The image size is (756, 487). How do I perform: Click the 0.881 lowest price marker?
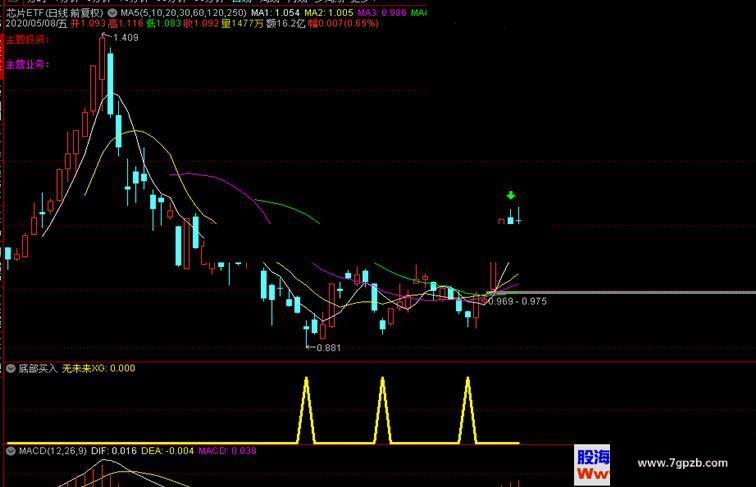pos(329,348)
